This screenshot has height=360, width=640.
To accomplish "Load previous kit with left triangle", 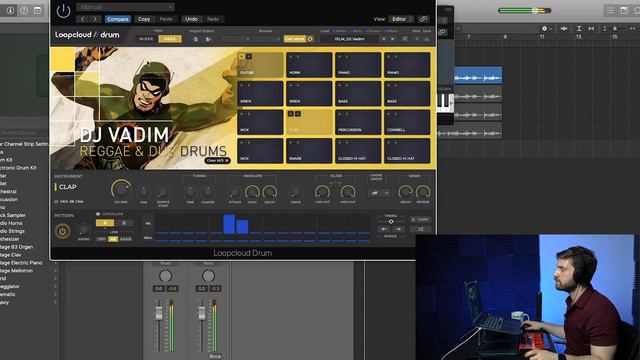I will pyautogui.click(x=383, y=39).
